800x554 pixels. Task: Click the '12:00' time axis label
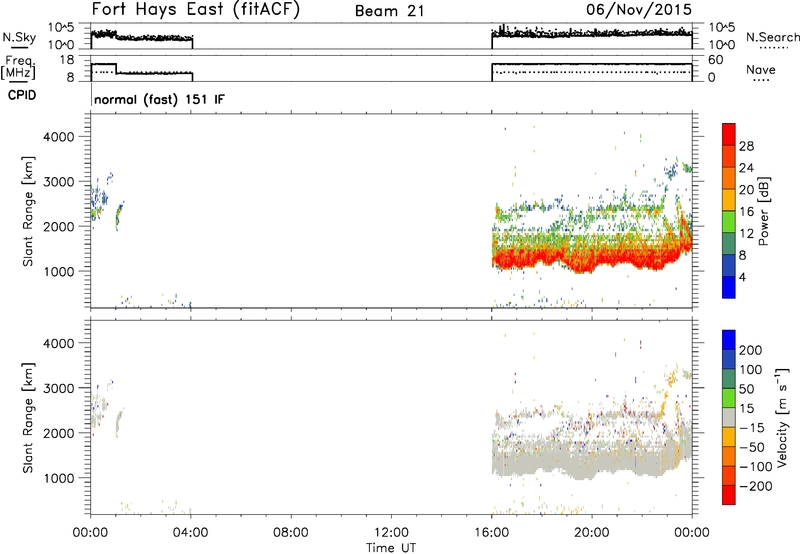[x=391, y=532]
